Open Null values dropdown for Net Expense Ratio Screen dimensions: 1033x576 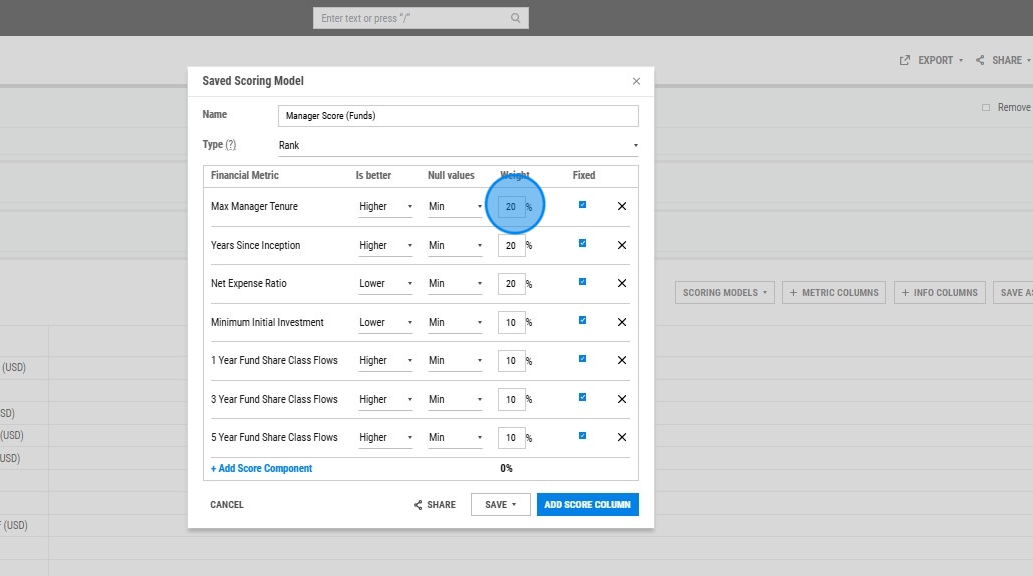tap(455, 283)
